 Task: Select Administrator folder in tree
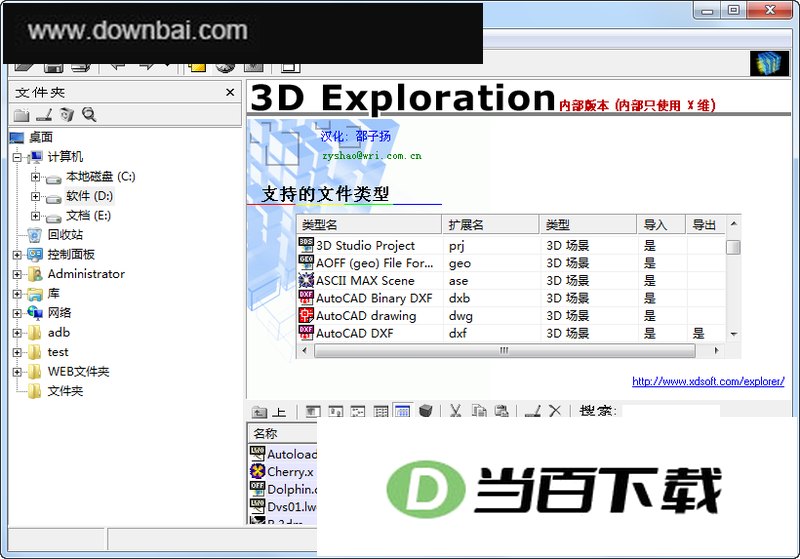tap(86, 274)
